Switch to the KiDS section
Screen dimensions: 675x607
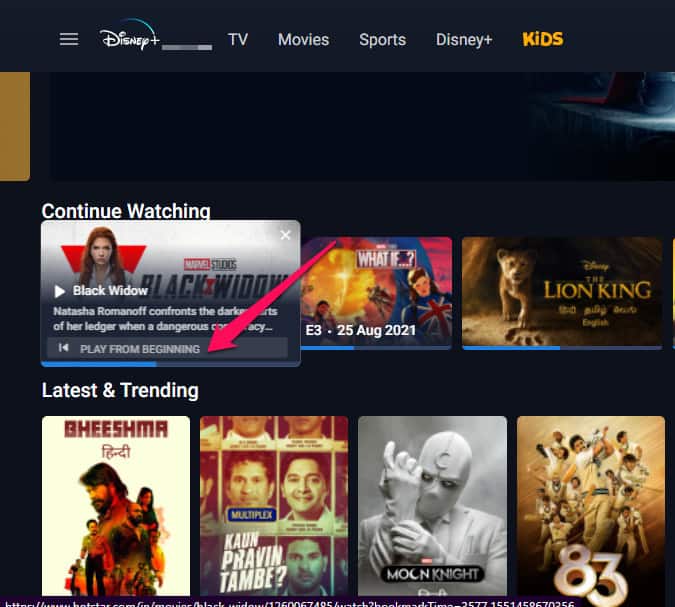[543, 40]
